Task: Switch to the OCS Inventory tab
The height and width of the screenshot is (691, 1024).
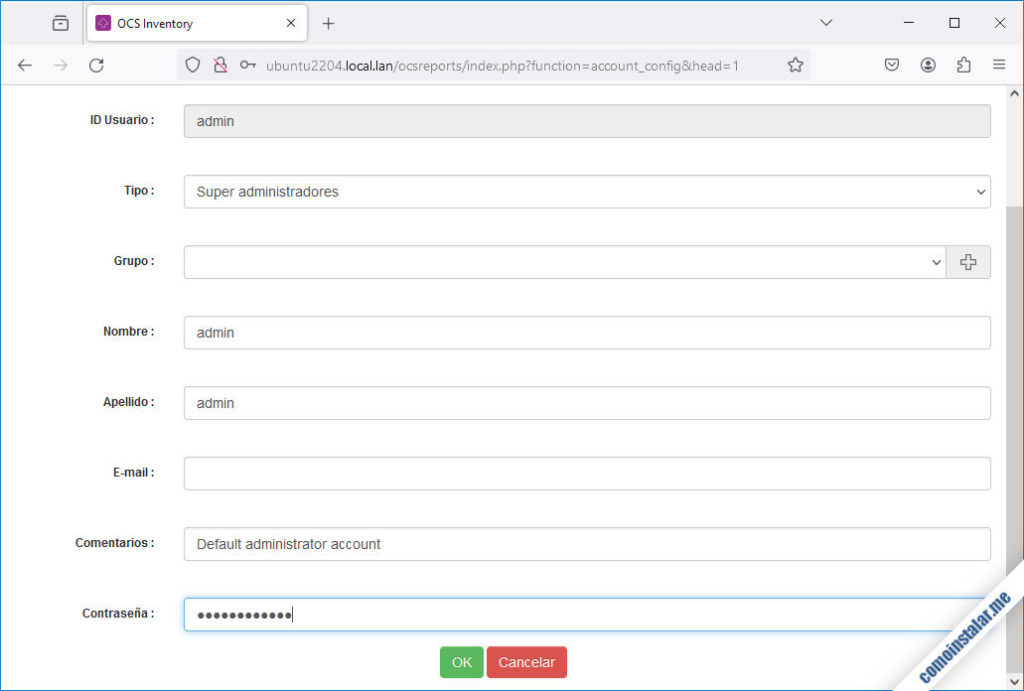Action: coord(197,24)
